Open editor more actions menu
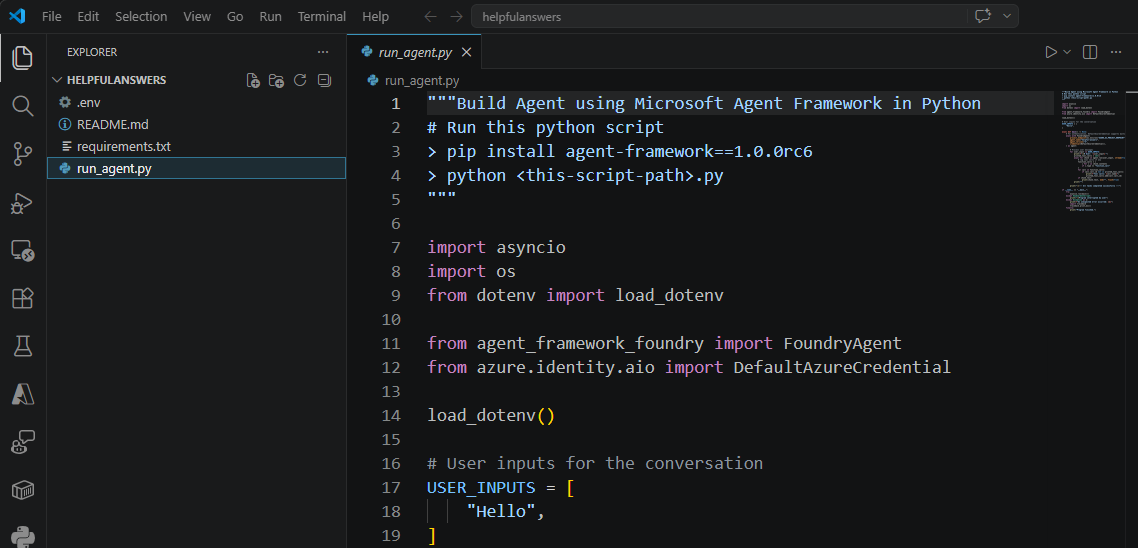1138x548 pixels. (x=1116, y=52)
